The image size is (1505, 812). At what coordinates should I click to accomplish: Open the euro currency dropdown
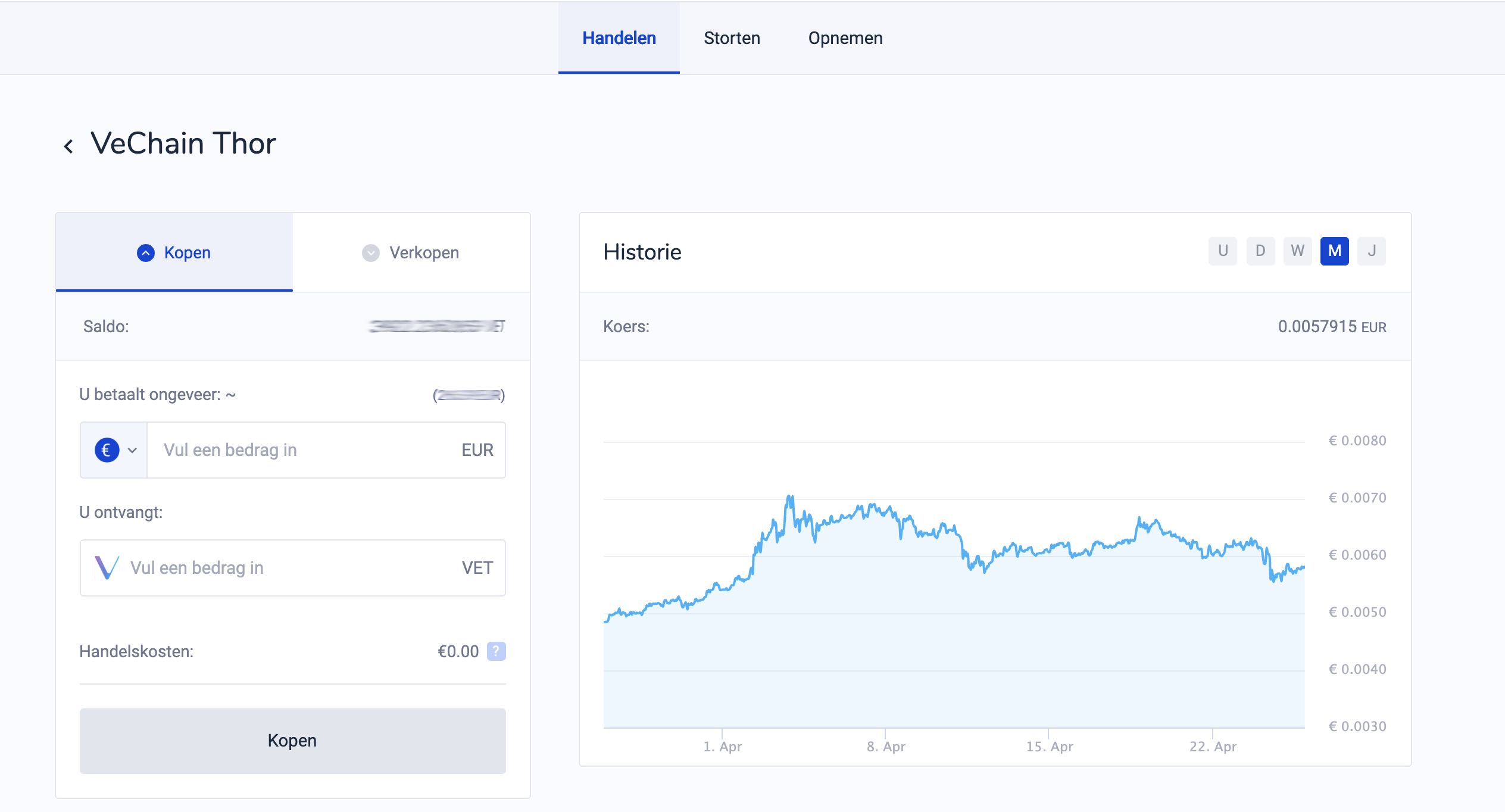tap(114, 450)
